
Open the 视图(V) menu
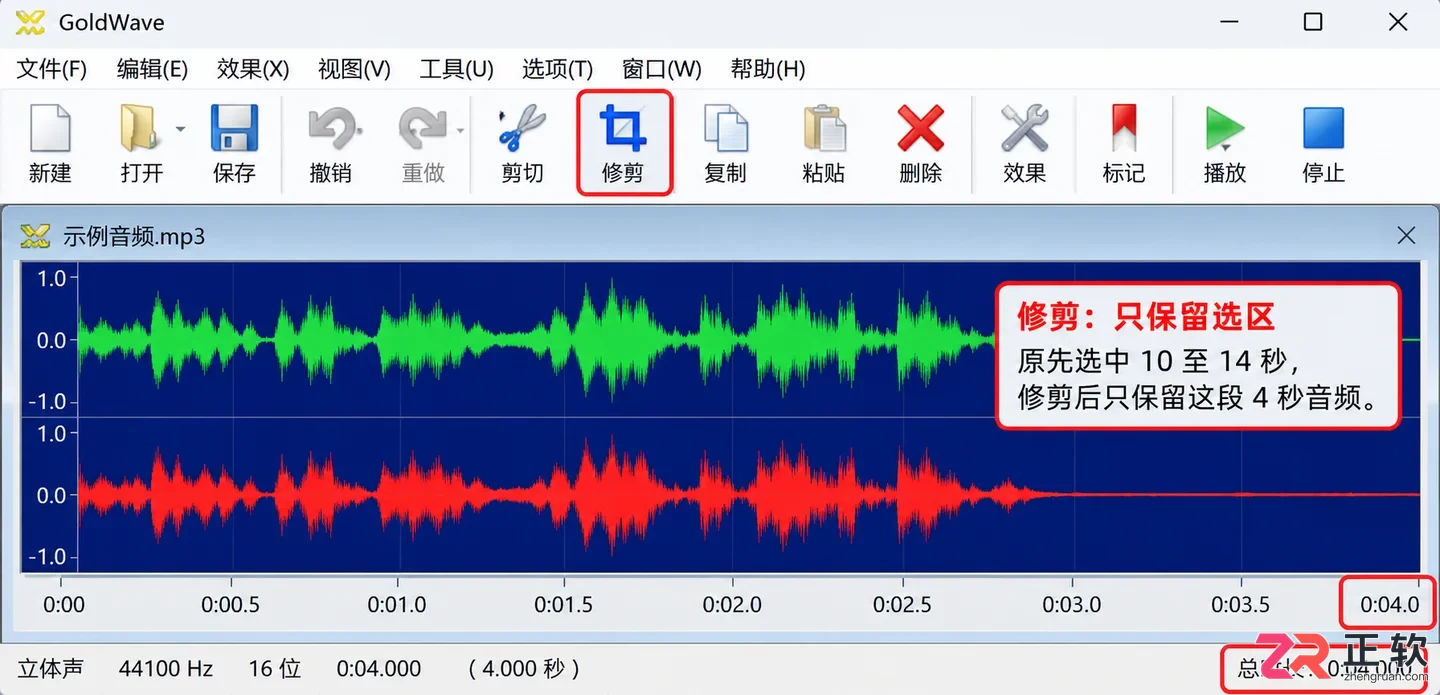[354, 69]
